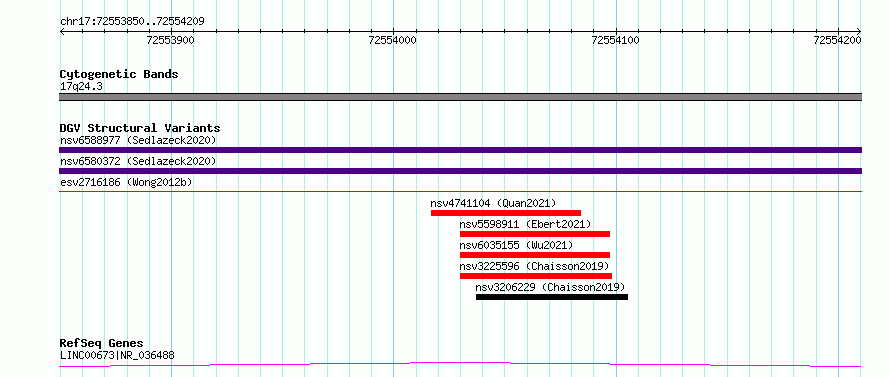Click the DGV Structural Variants track title
The height and width of the screenshot is (377, 890).
click(x=140, y=128)
